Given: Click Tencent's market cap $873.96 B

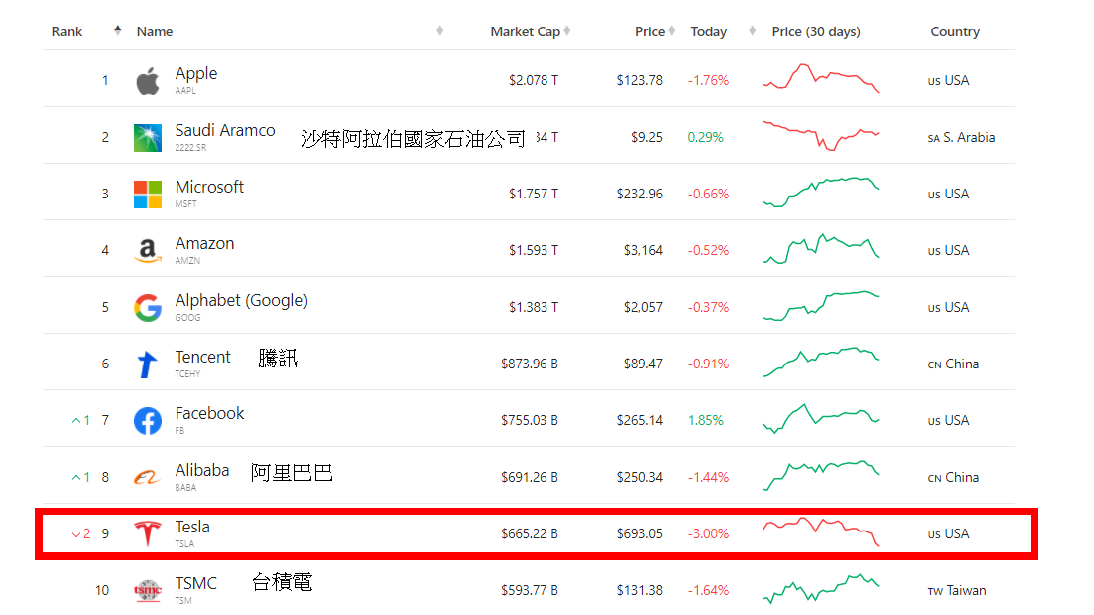Looking at the screenshot, I should [529, 364].
